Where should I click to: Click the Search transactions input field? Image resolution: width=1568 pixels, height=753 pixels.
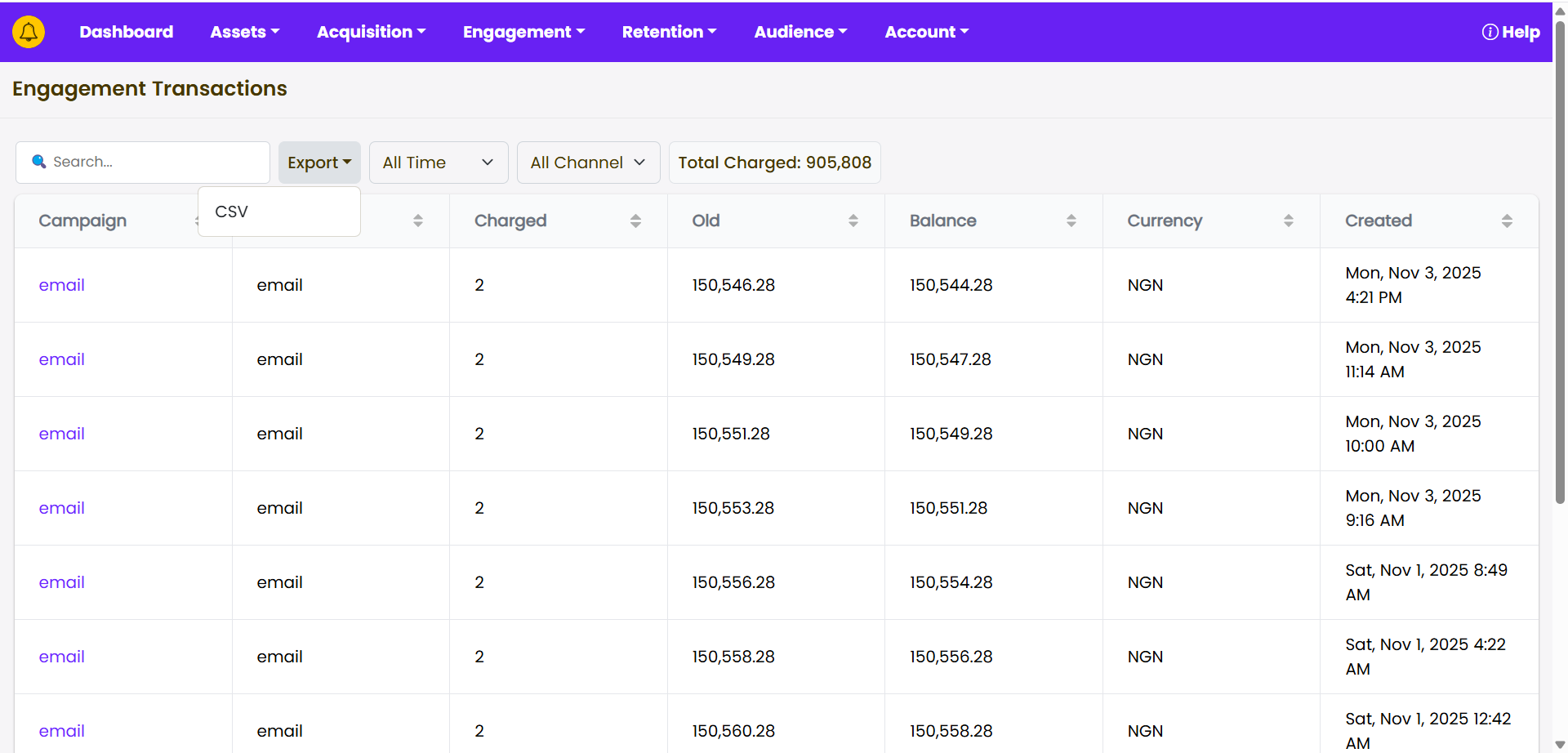pos(155,162)
